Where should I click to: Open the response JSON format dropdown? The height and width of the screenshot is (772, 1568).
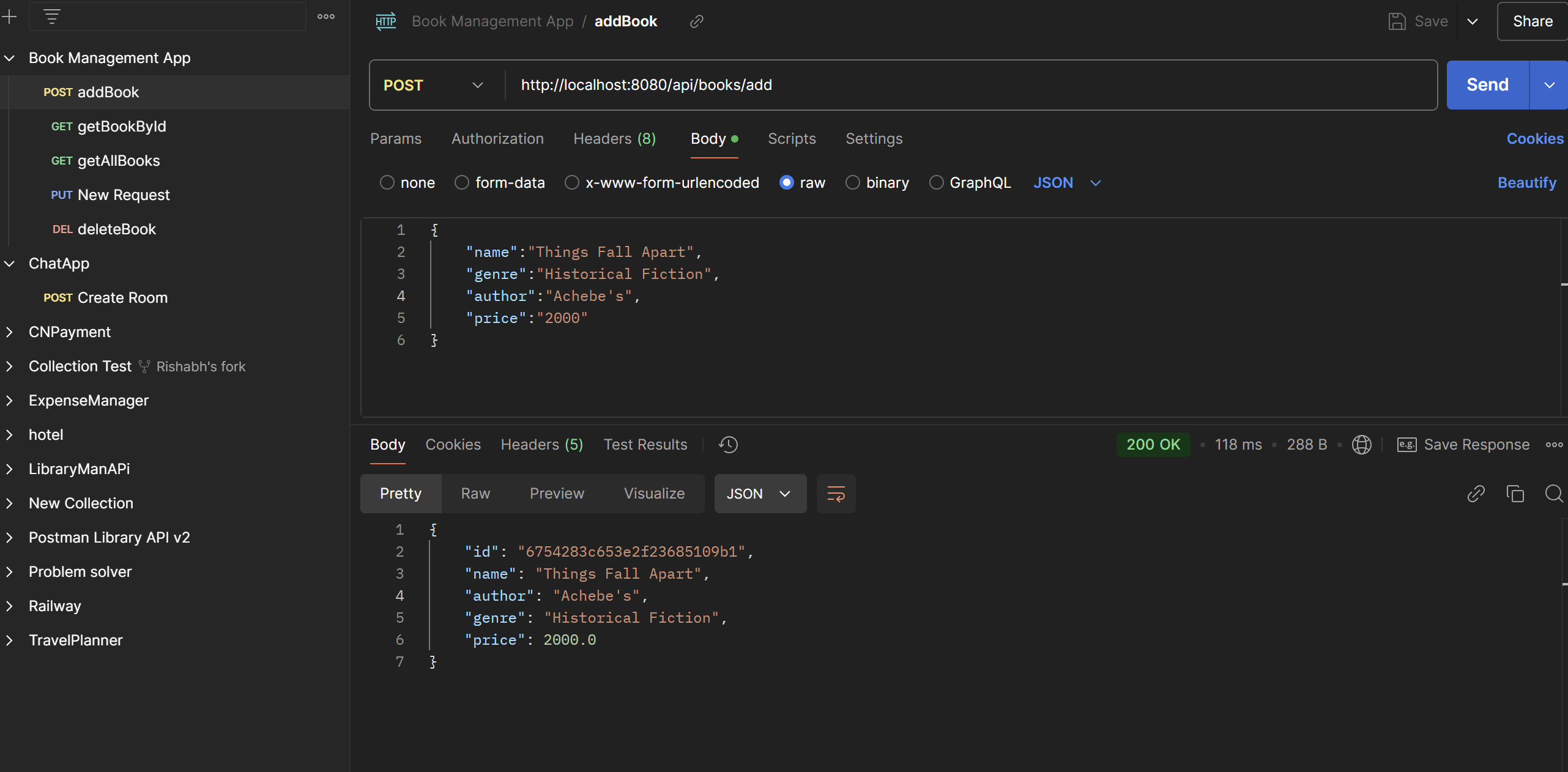tap(759, 494)
